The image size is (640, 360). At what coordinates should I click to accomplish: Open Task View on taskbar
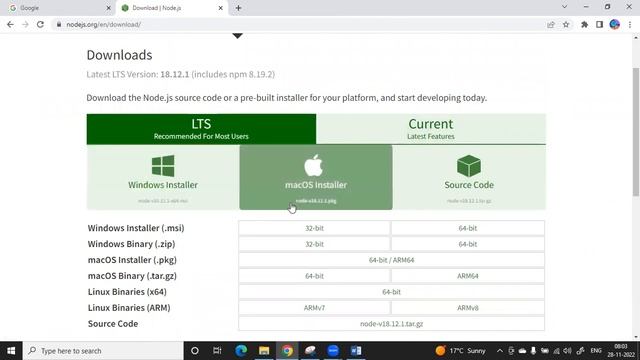coord(217,351)
